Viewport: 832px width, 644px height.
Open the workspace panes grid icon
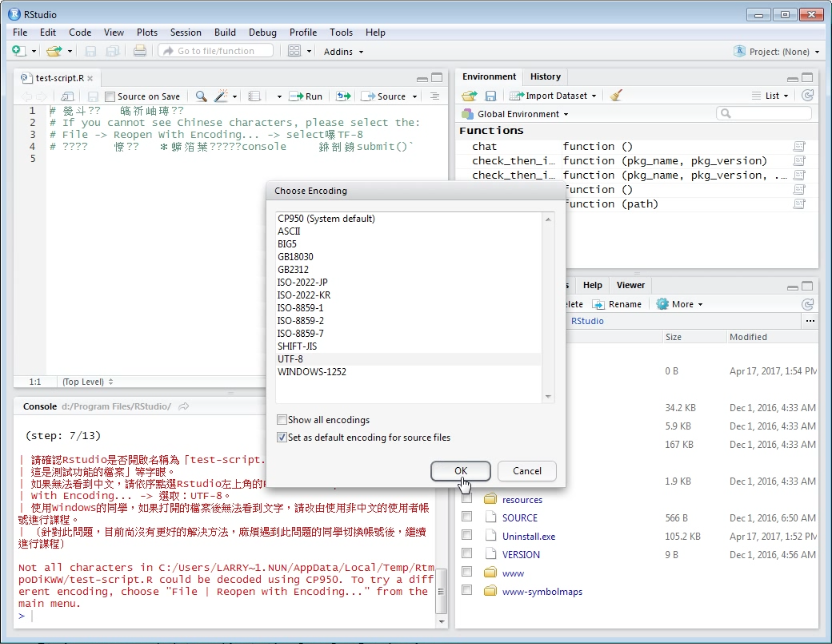[x=294, y=51]
